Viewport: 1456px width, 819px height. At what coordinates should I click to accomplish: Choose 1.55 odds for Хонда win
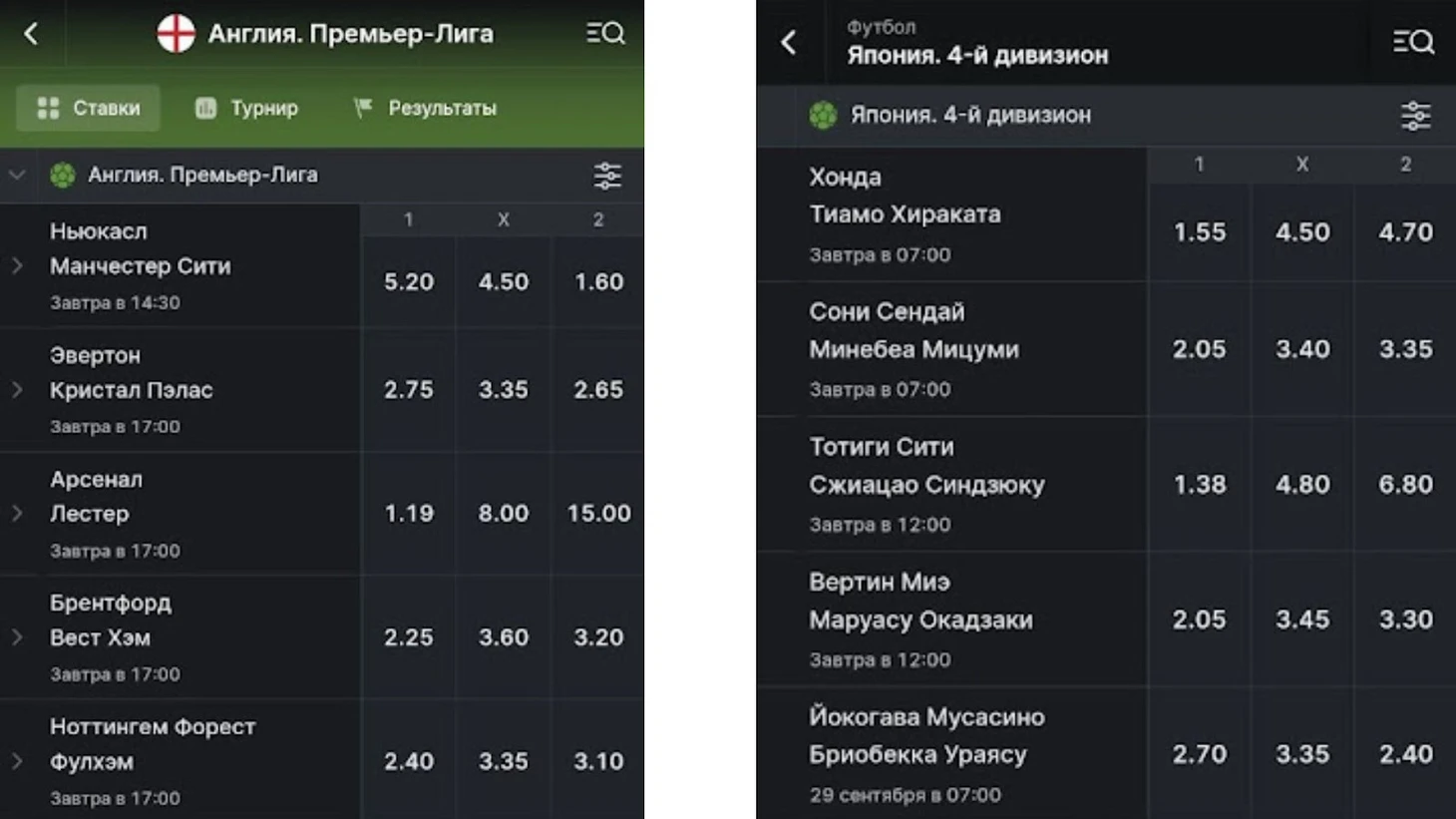coord(1199,231)
